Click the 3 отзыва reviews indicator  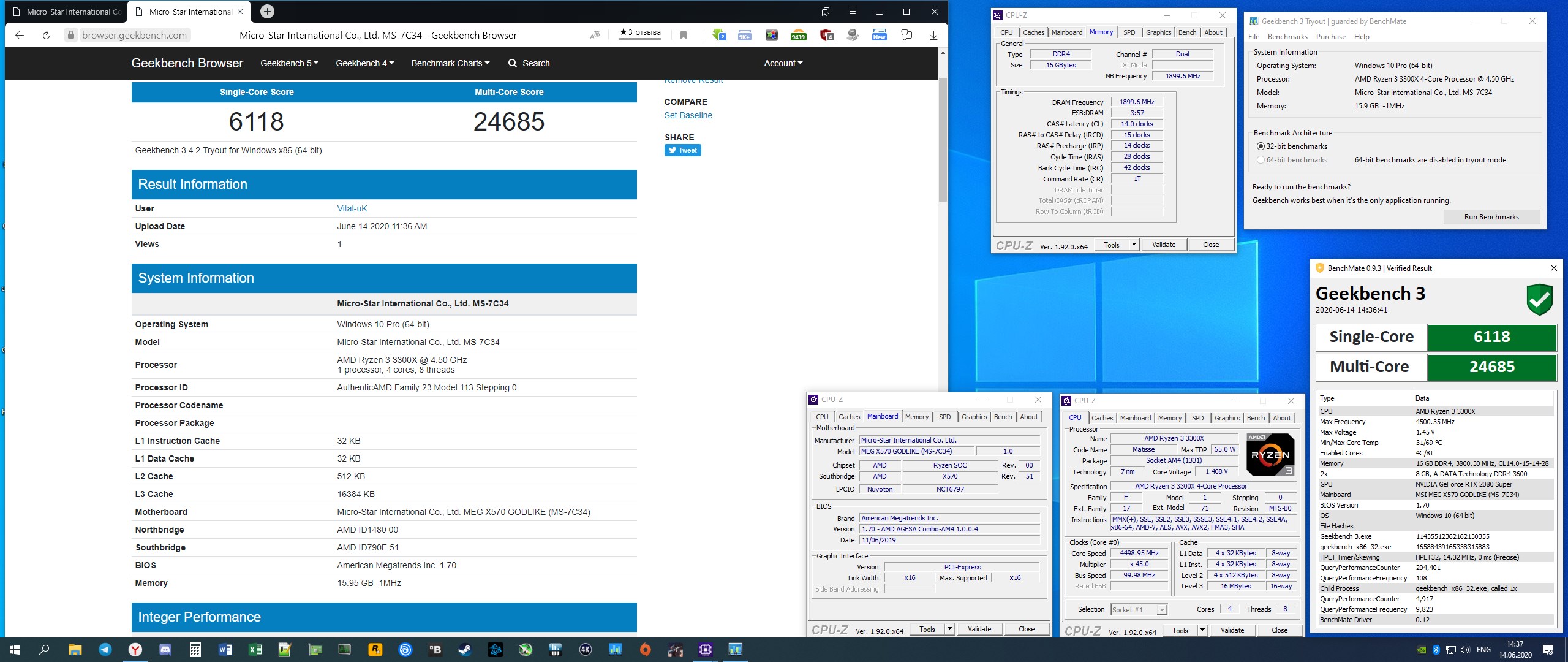click(640, 33)
